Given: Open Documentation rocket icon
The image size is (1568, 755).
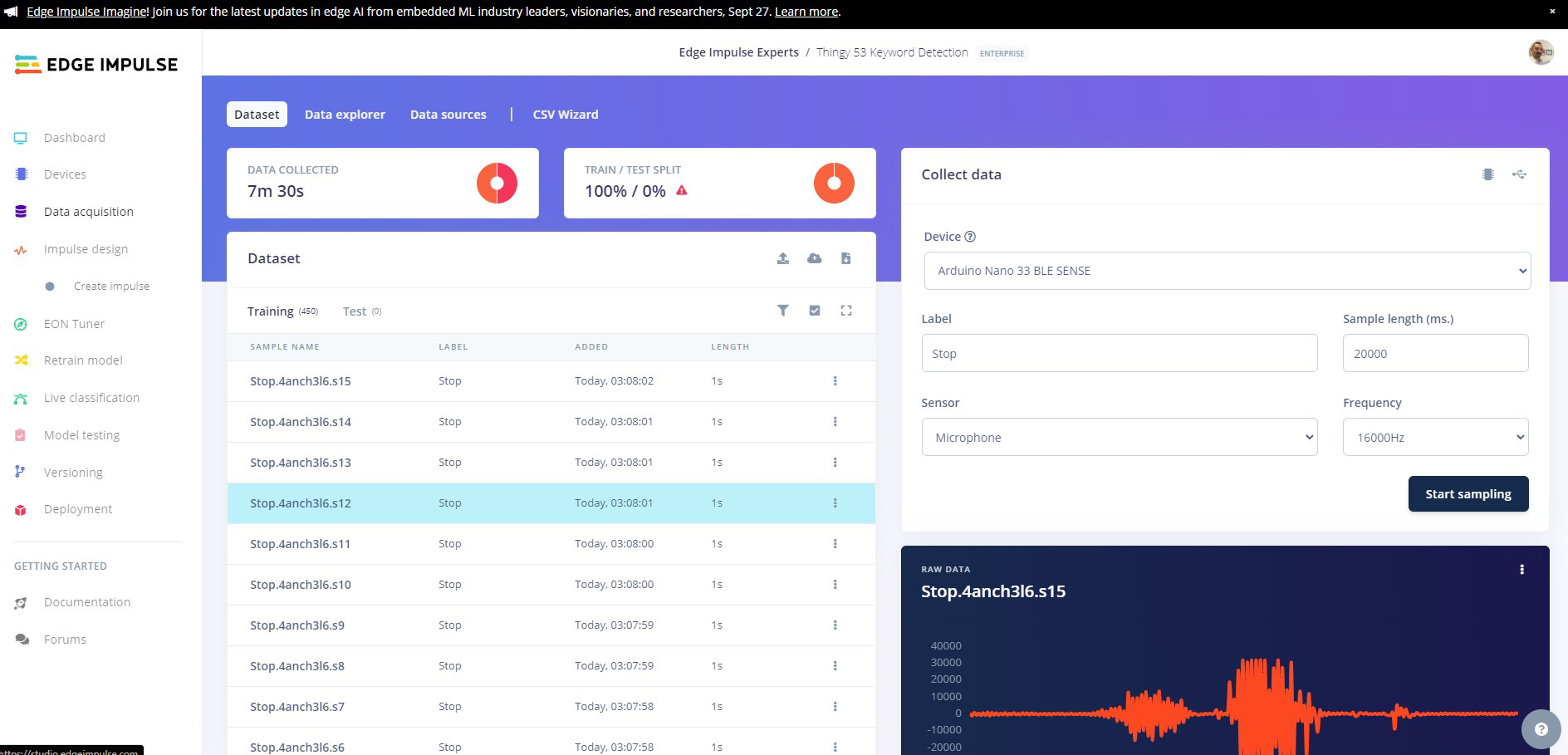Looking at the screenshot, I should (21, 603).
